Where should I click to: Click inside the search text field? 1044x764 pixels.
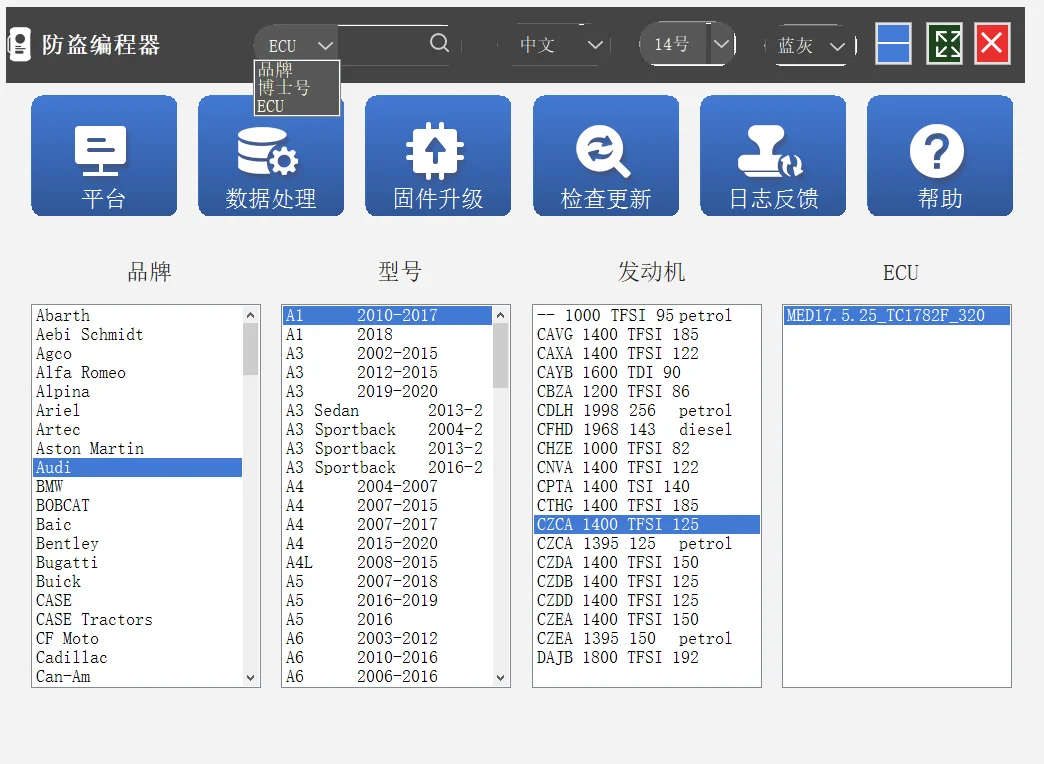[383, 45]
